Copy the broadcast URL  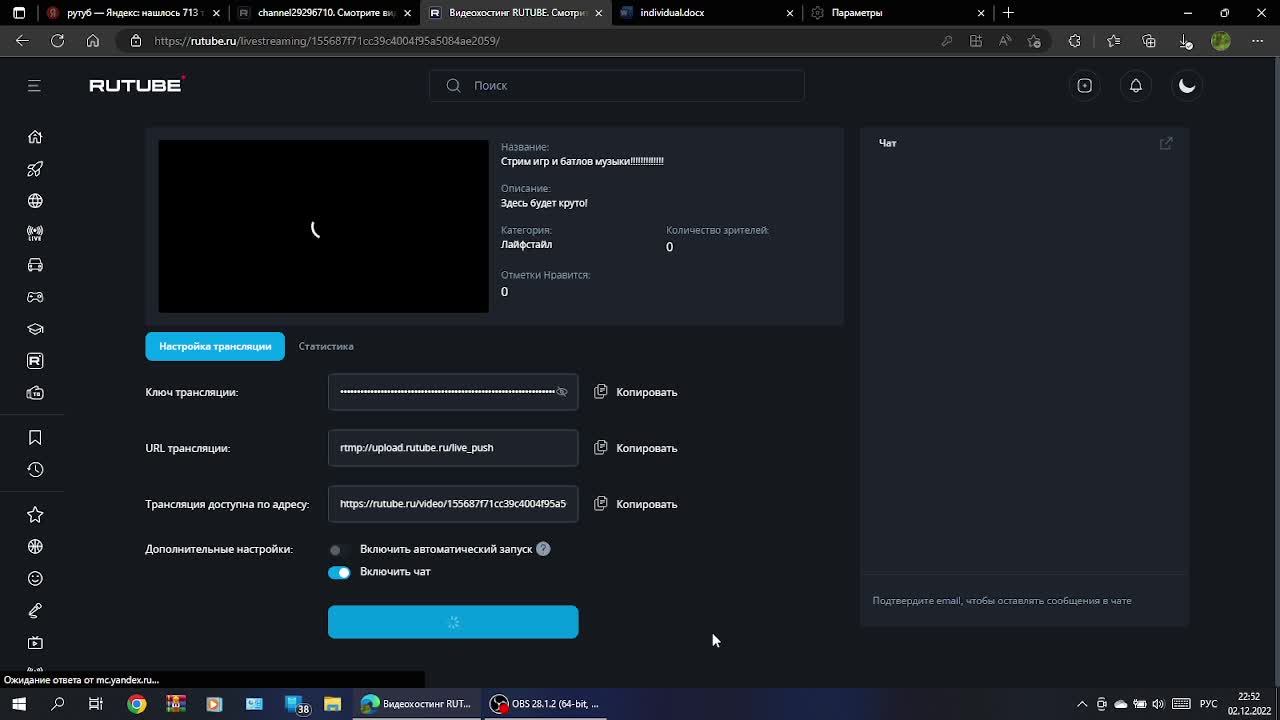[636, 448]
